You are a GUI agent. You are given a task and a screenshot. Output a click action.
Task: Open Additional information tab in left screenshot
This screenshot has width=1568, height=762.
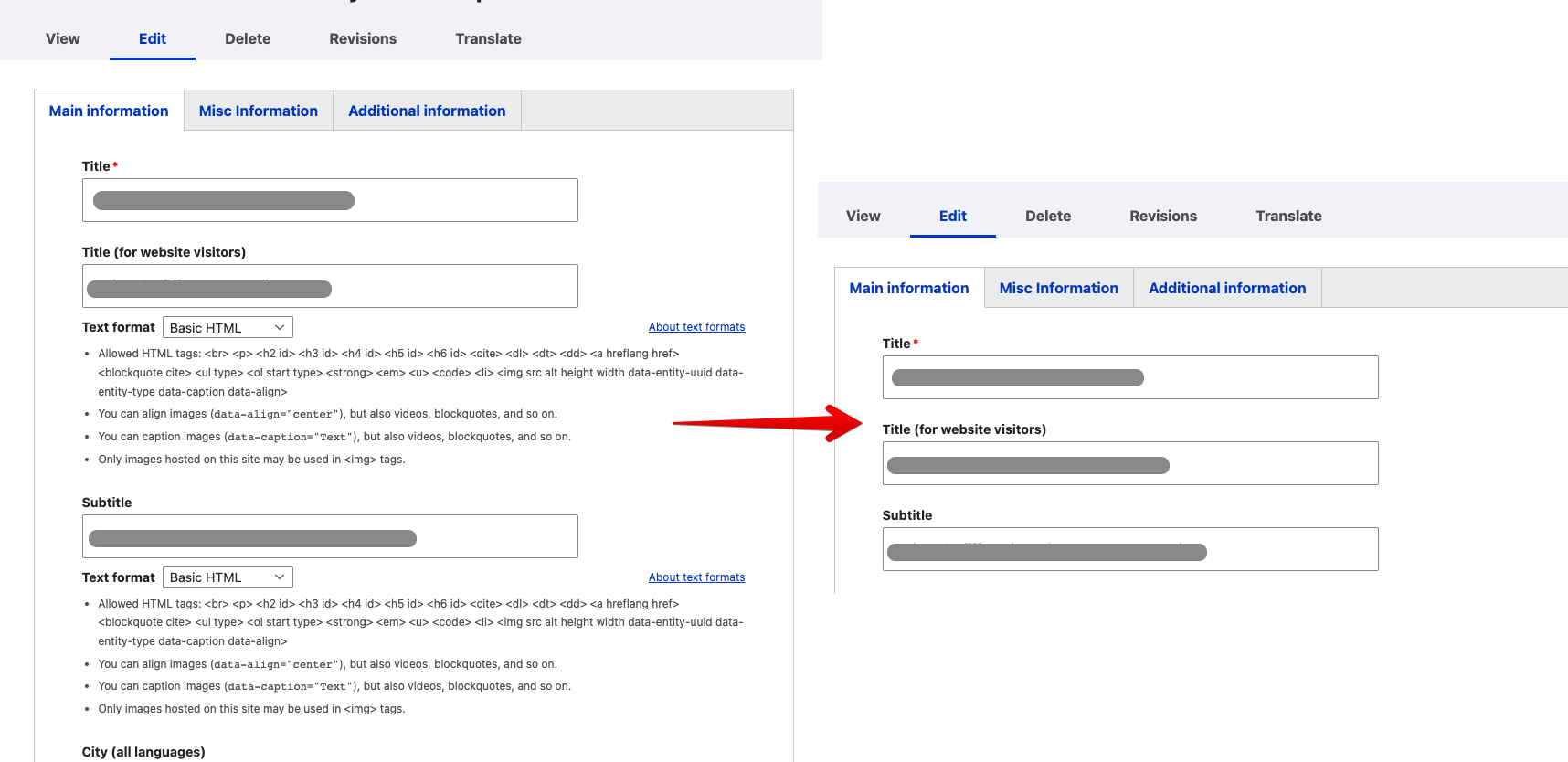coord(427,111)
